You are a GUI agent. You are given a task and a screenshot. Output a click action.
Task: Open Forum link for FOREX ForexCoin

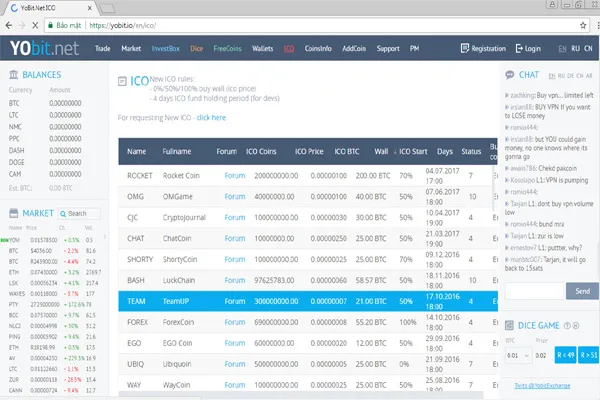click(235, 322)
